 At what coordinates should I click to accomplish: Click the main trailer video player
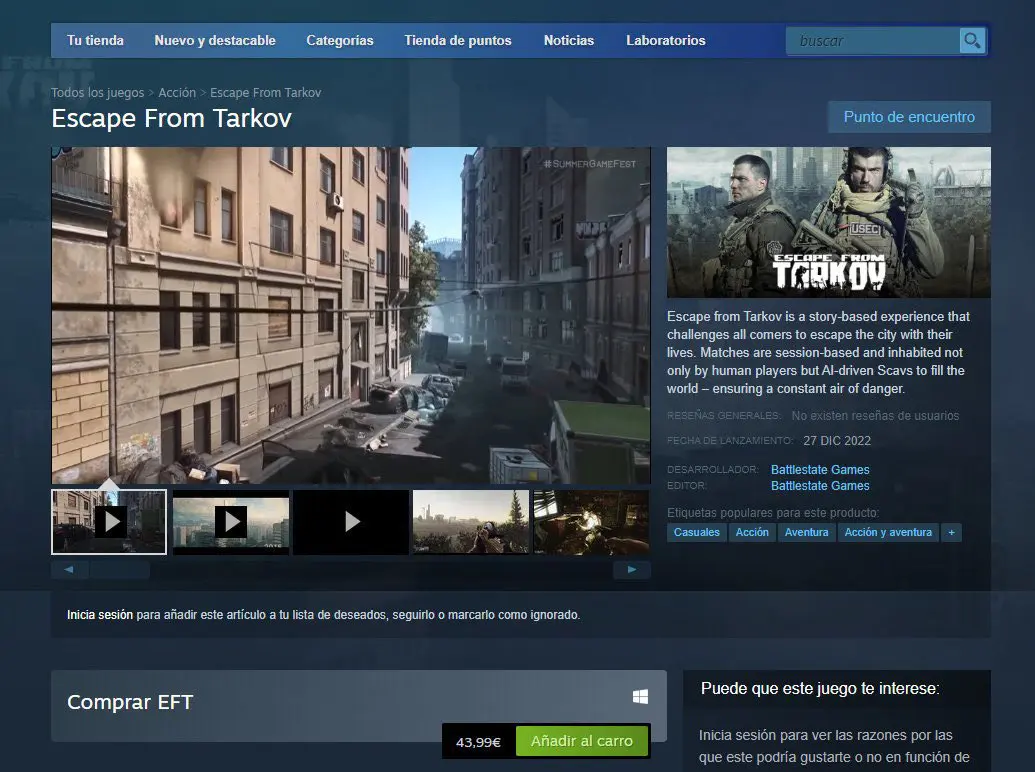click(x=351, y=315)
